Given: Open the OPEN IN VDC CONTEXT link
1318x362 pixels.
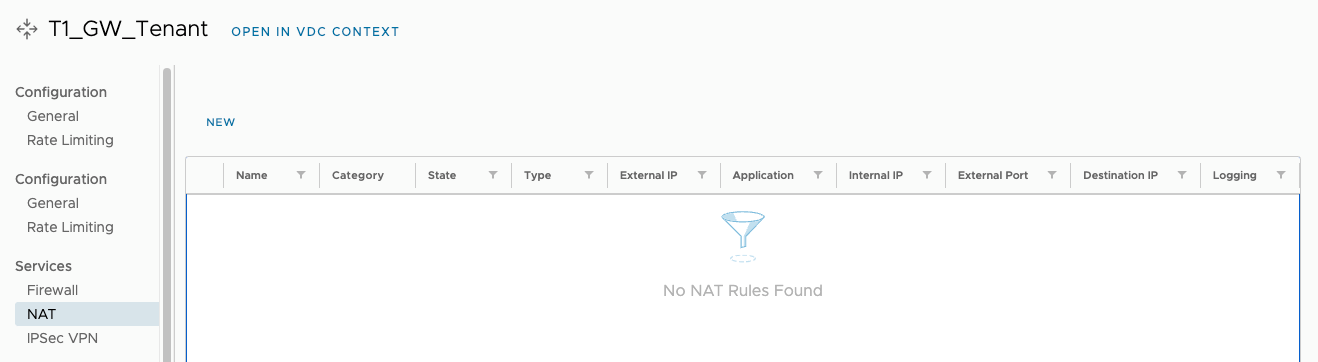Looking at the screenshot, I should 315,32.
